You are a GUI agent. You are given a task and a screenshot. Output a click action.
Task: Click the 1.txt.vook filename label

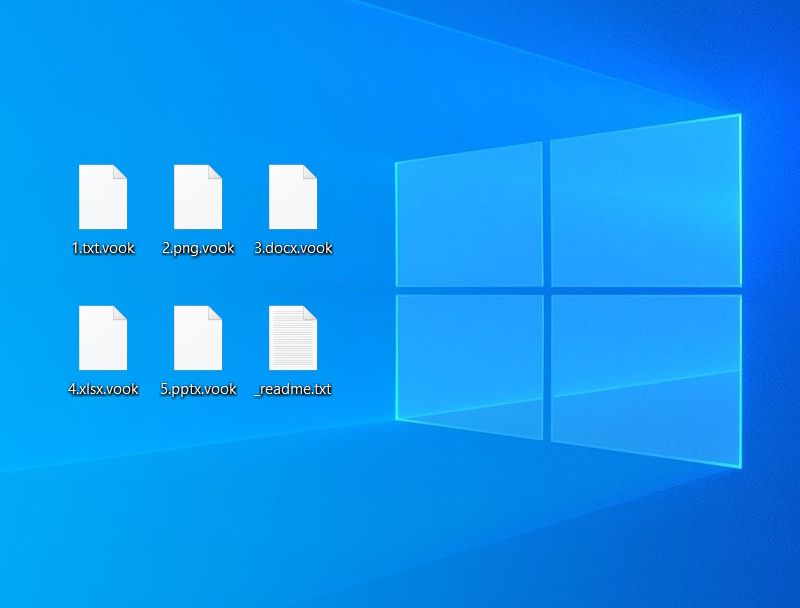click(x=103, y=248)
